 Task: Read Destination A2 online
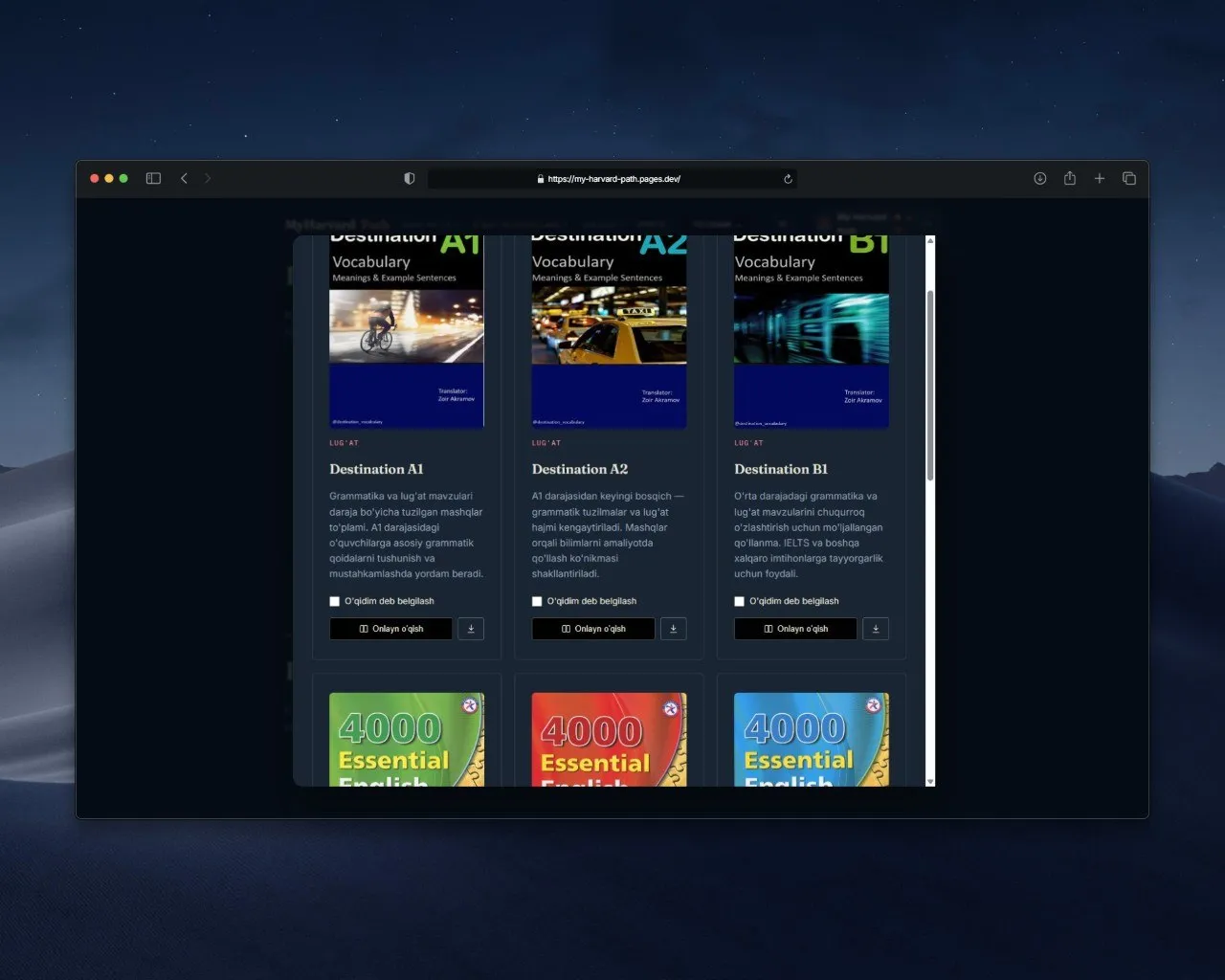pyautogui.click(x=593, y=629)
